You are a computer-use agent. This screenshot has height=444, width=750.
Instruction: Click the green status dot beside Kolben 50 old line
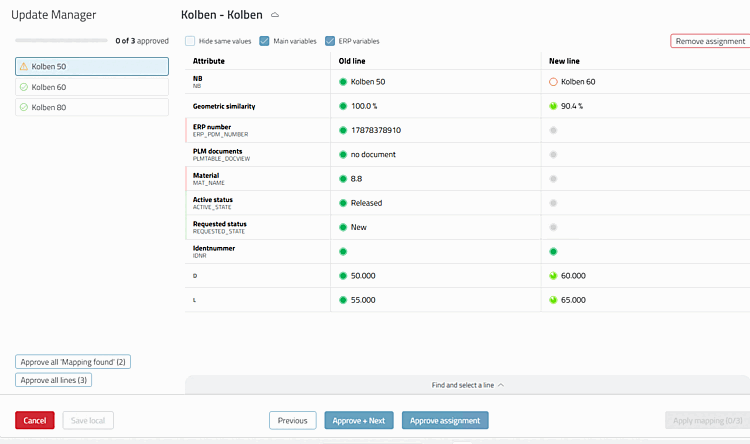(x=342, y=82)
